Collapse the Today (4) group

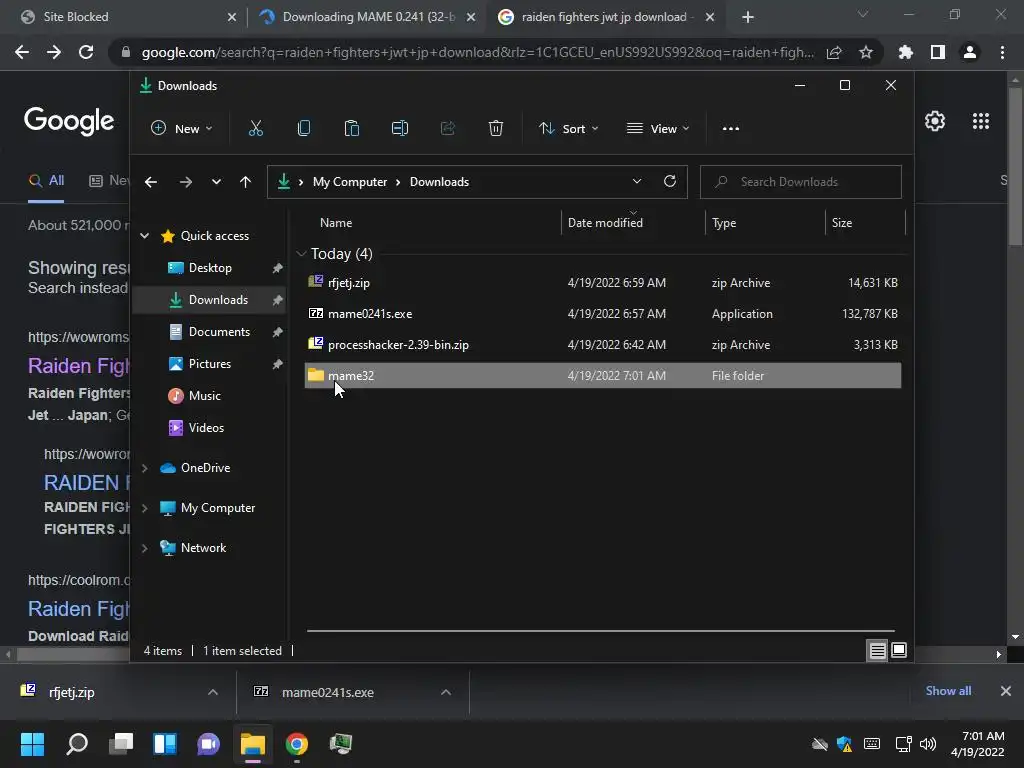(x=301, y=253)
